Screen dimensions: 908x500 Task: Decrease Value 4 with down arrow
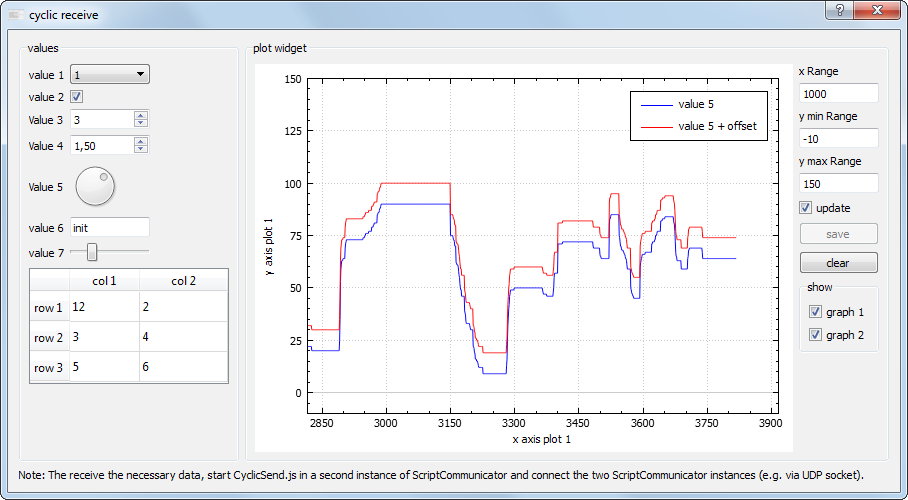[x=141, y=149]
